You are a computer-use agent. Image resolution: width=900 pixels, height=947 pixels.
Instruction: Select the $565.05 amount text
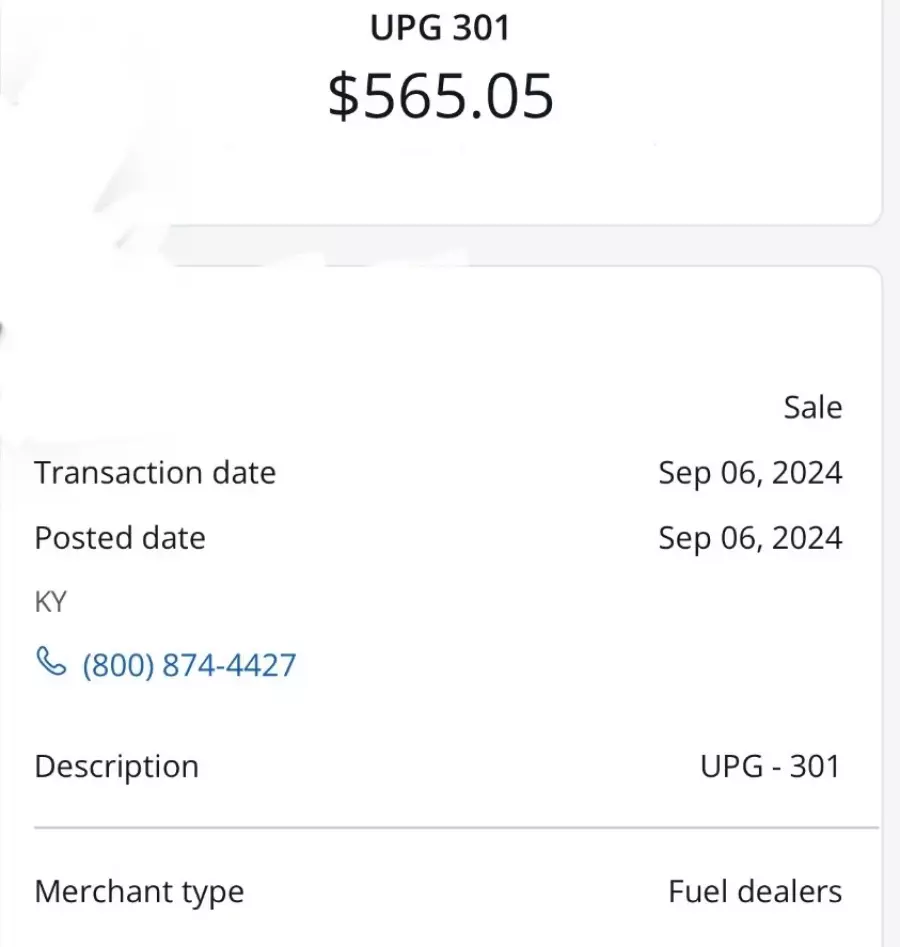(440, 96)
